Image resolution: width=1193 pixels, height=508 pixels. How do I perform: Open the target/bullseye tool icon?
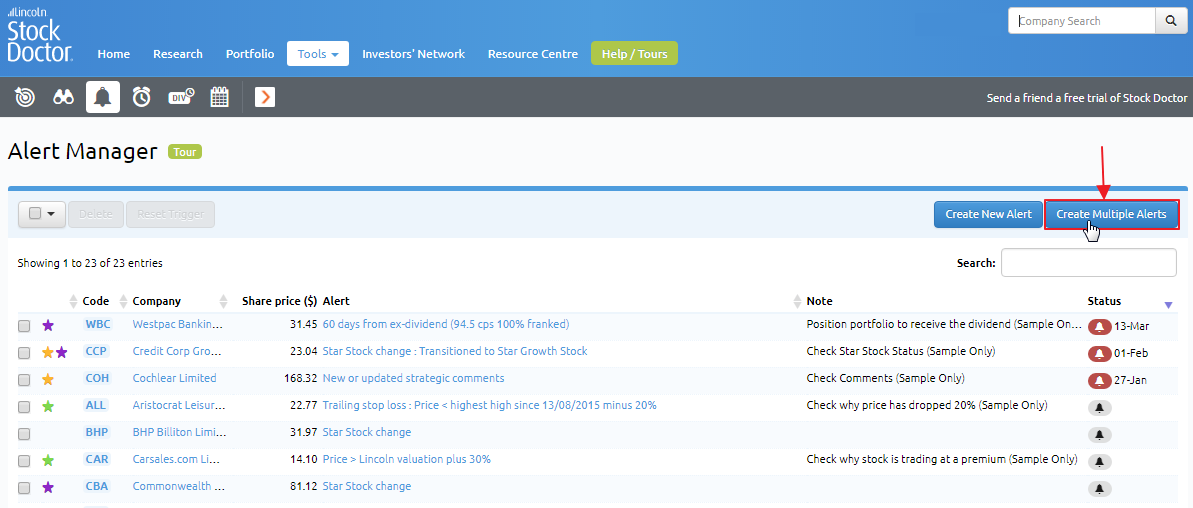[24, 97]
